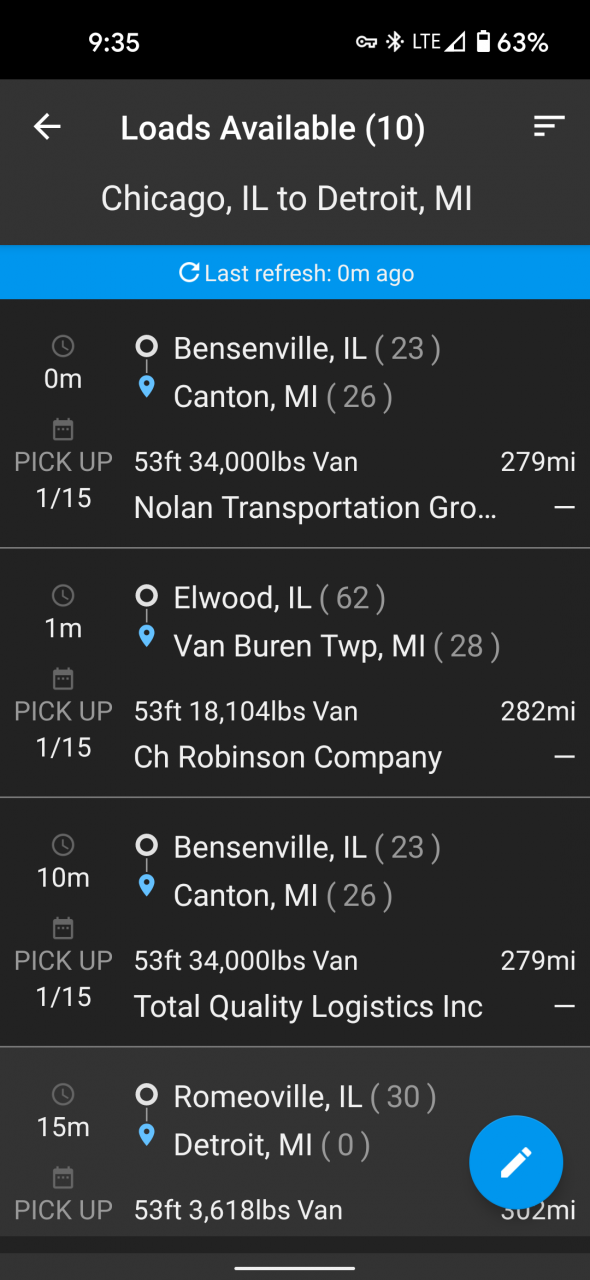This screenshot has height=1280, width=590.
Task: Tap PICK UP 1/15 on first load
Action: pyautogui.click(x=63, y=480)
